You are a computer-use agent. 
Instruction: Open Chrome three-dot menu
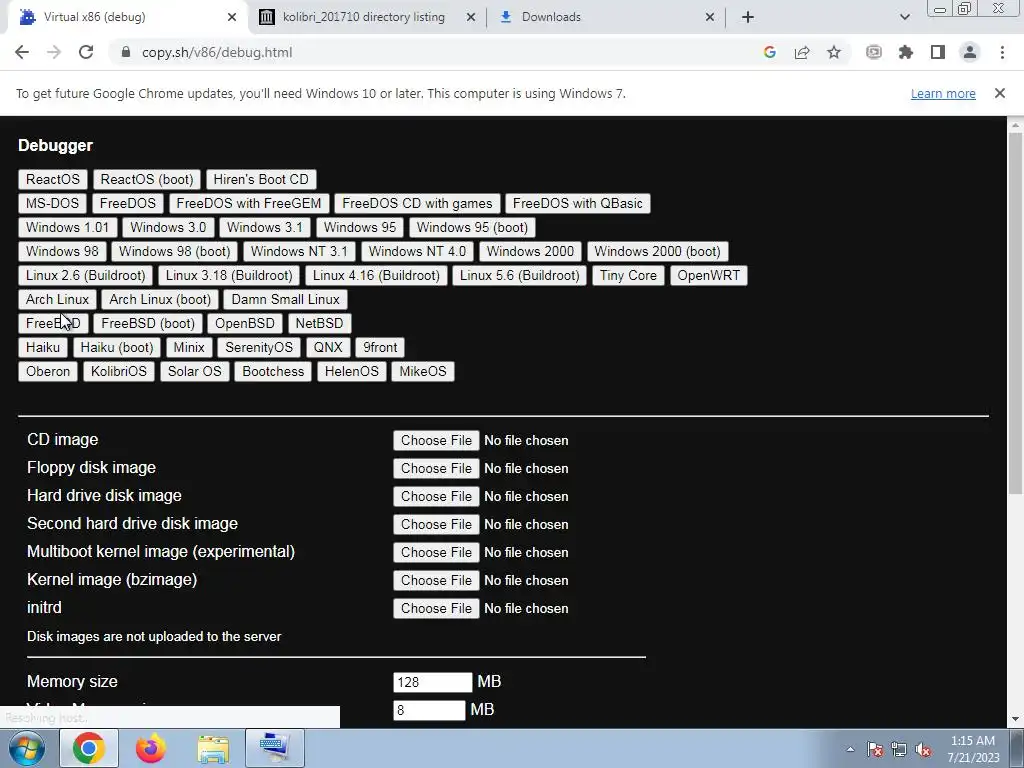pos(1002,52)
